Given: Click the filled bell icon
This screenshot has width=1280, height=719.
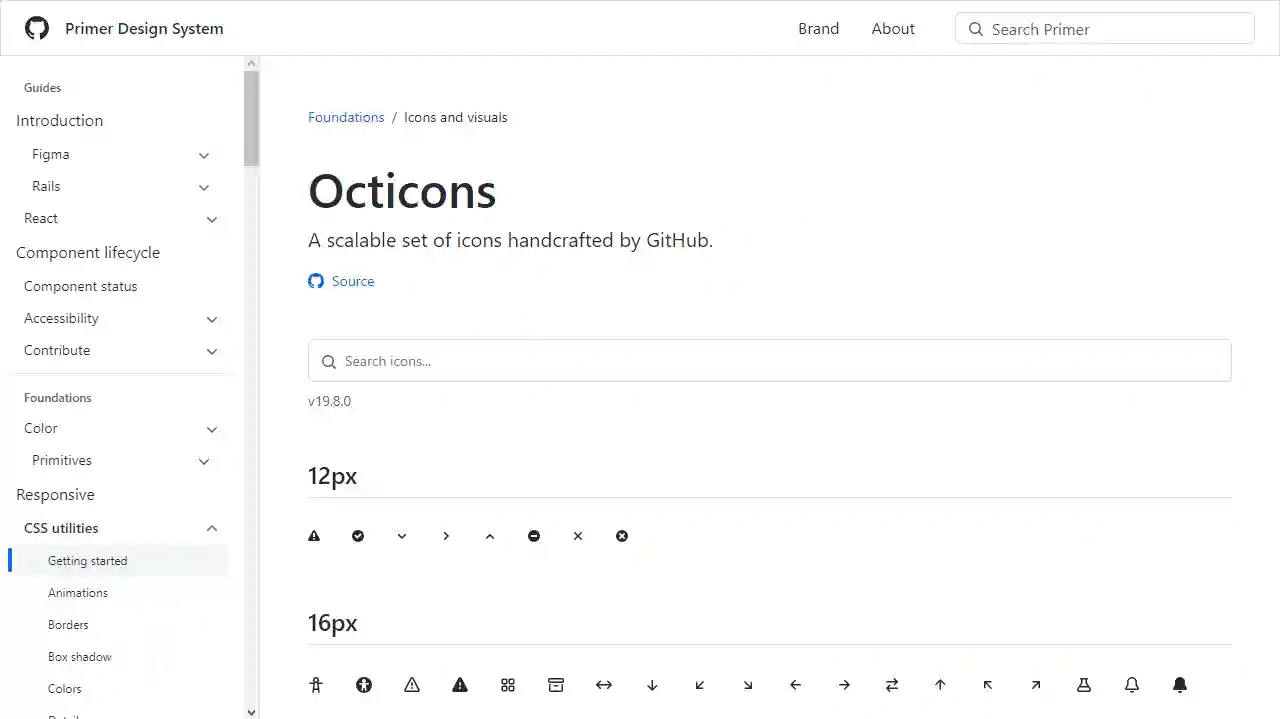Looking at the screenshot, I should click(1180, 685).
